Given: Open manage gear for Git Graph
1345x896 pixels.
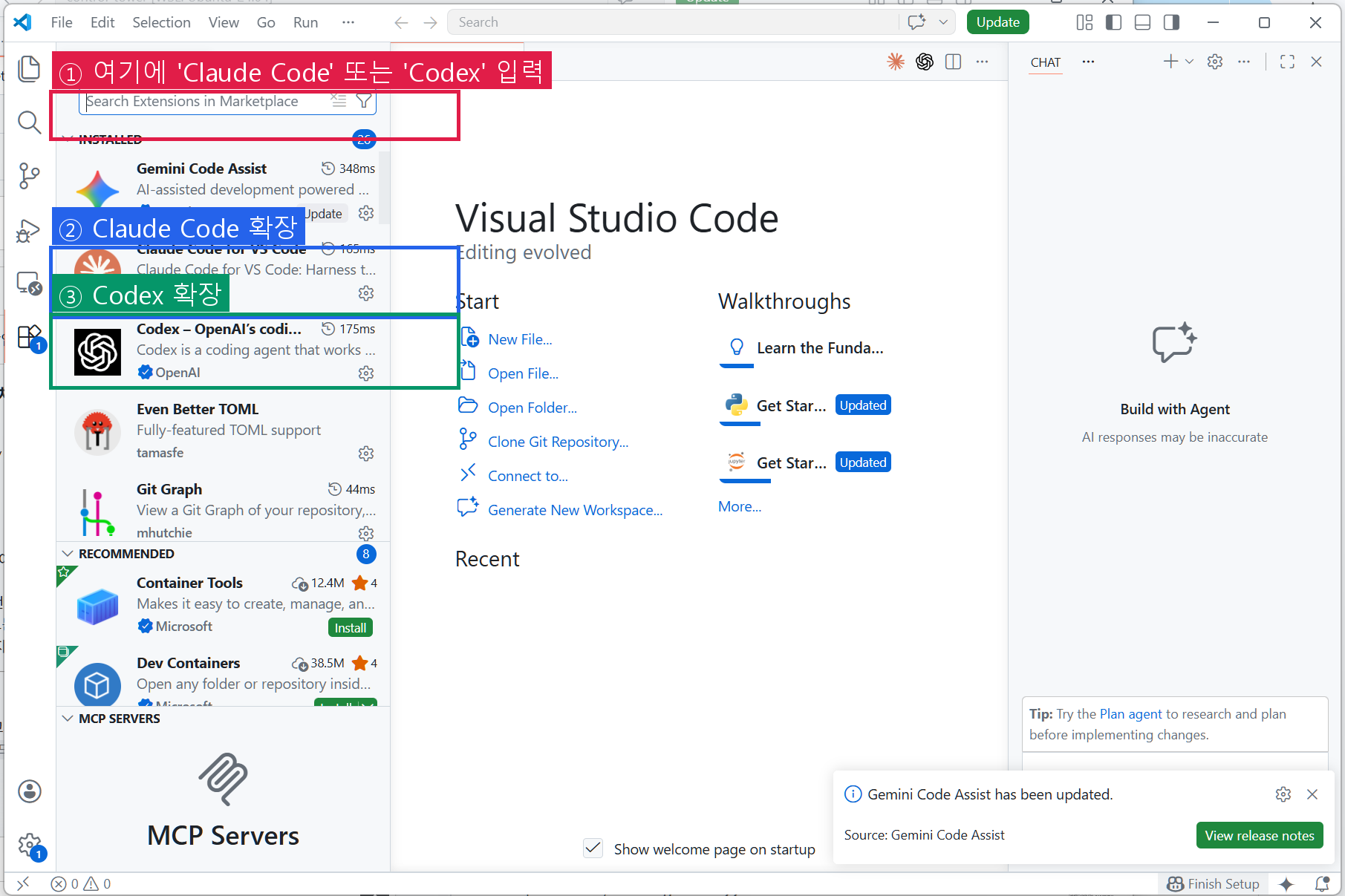Looking at the screenshot, I should [x=366, y=533].
